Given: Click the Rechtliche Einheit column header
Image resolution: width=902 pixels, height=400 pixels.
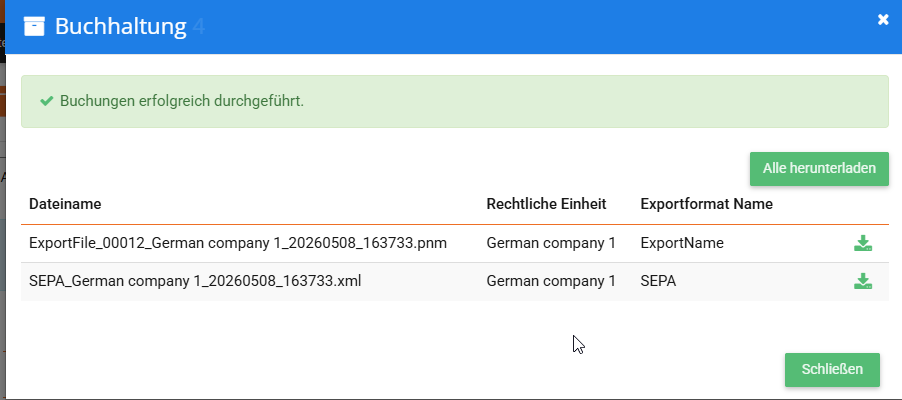Looking at the screenshot, I should pos(546,204).
